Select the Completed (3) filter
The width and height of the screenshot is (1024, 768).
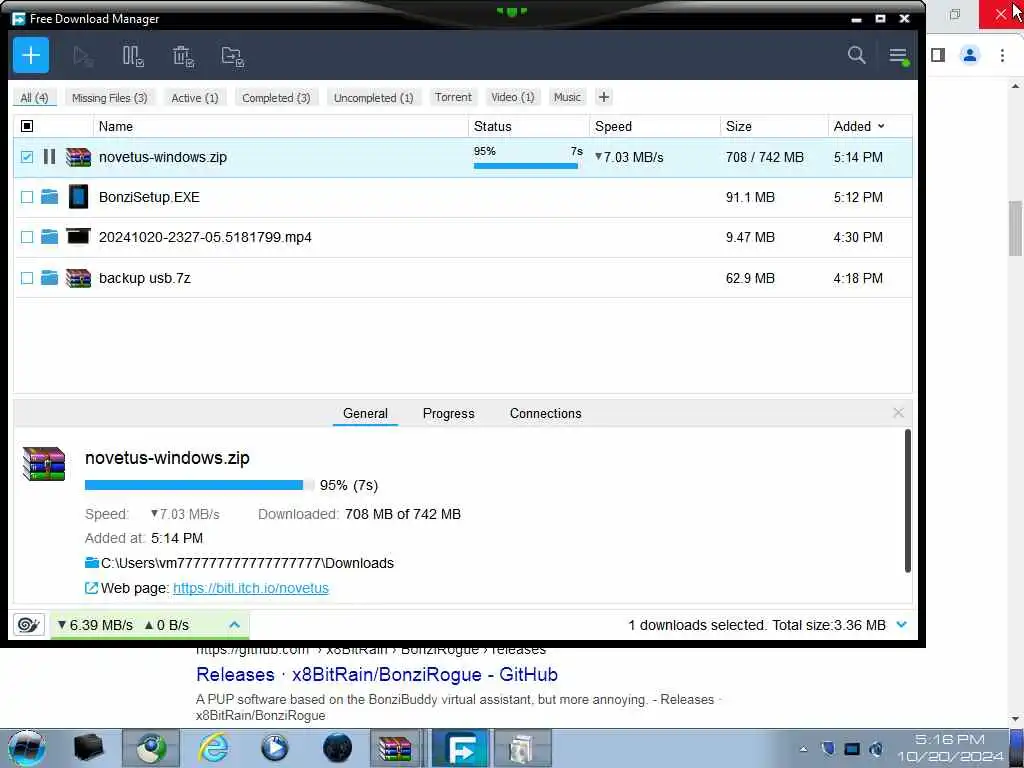click(276, 97)
